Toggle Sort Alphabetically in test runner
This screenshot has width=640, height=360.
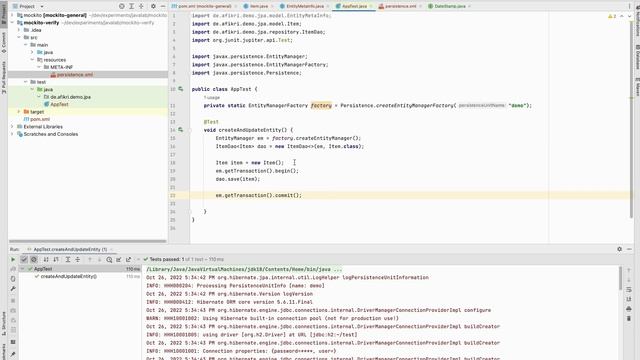46,260
